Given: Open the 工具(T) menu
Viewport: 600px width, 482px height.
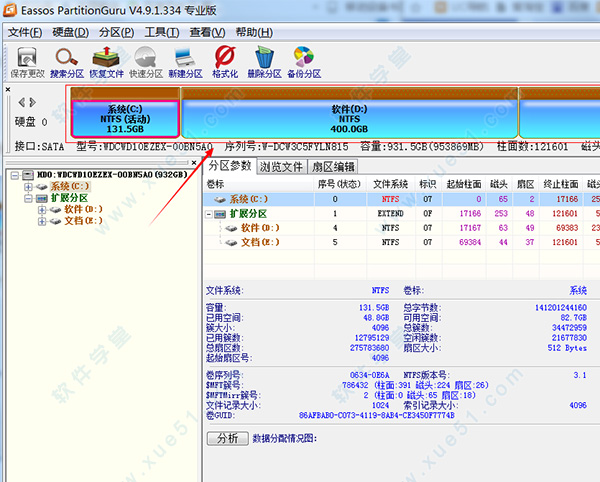Looking at the screenshot, I should coord(162,33).
